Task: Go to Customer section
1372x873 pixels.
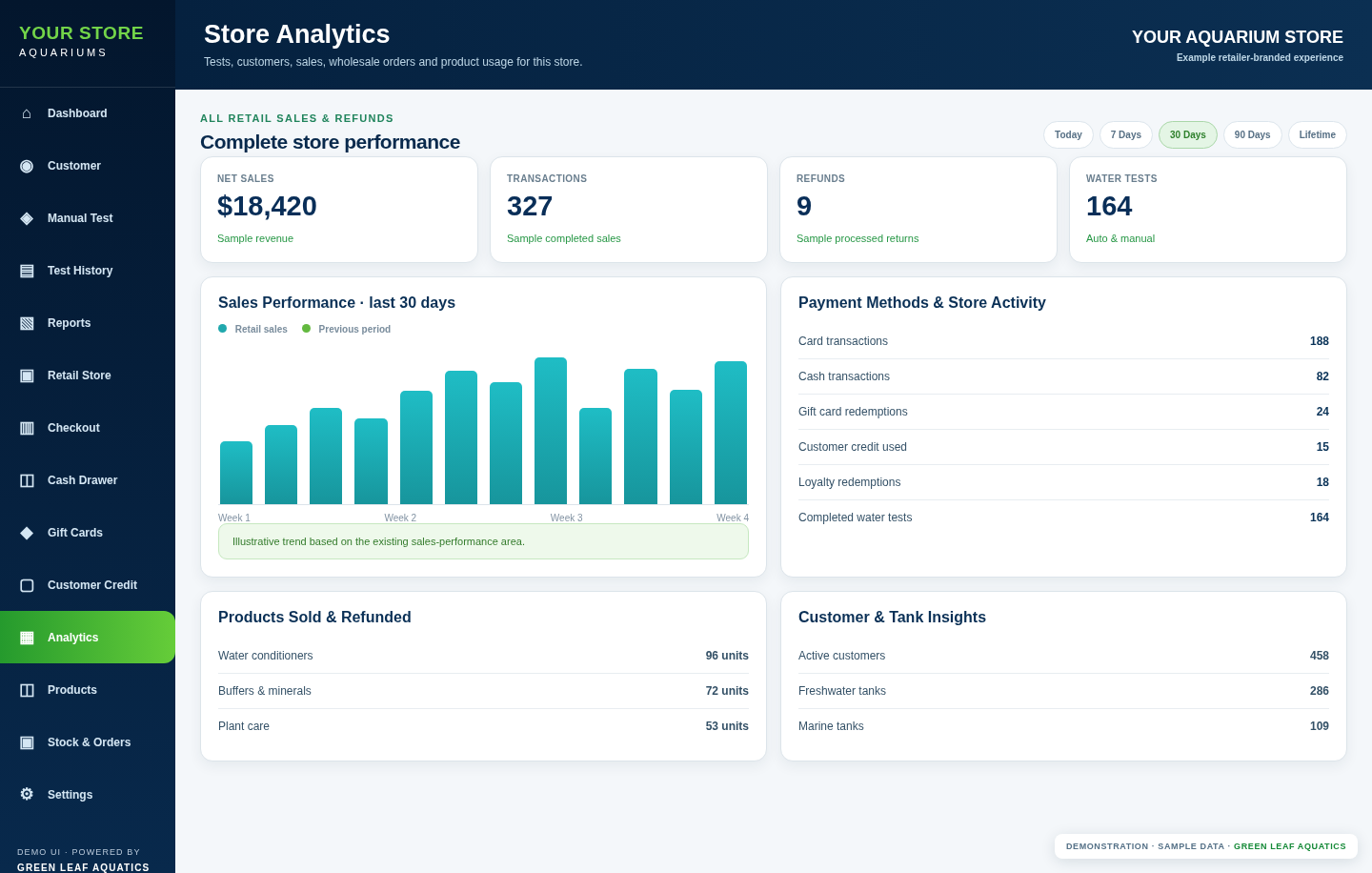Action: pyautogui.click(x=88, y=166)
